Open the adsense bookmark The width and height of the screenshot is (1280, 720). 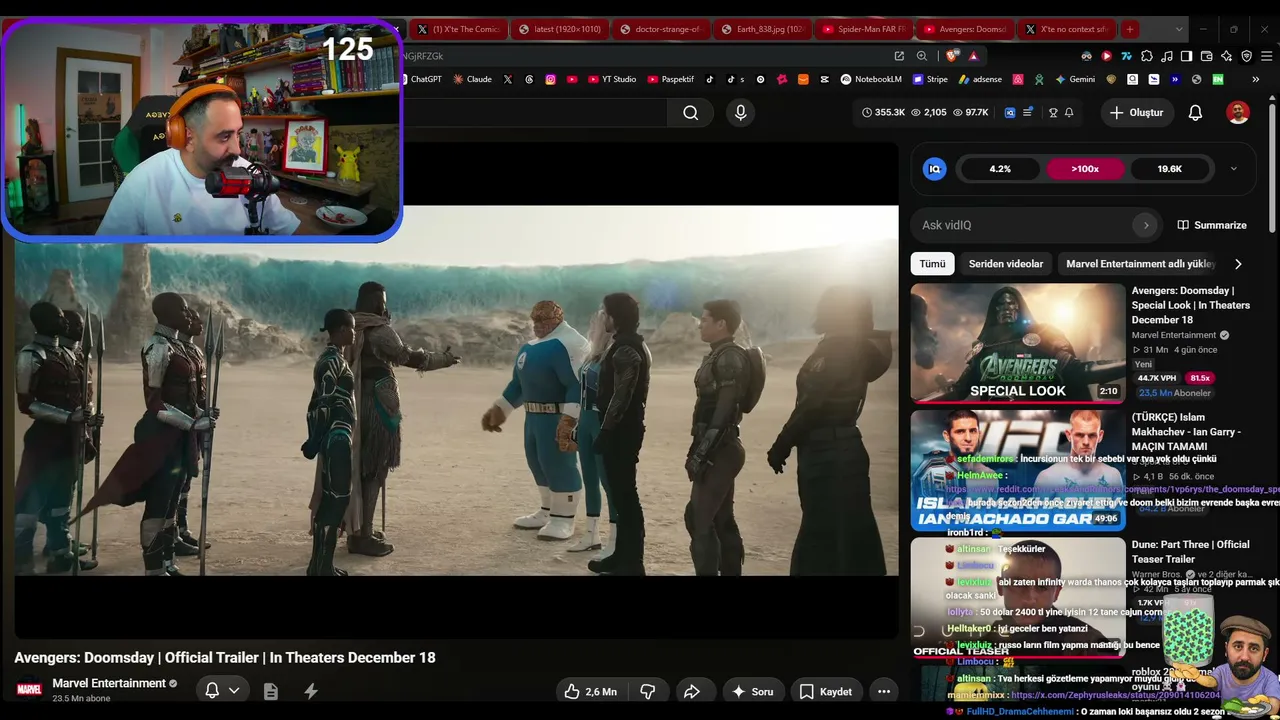coord(980,79)
